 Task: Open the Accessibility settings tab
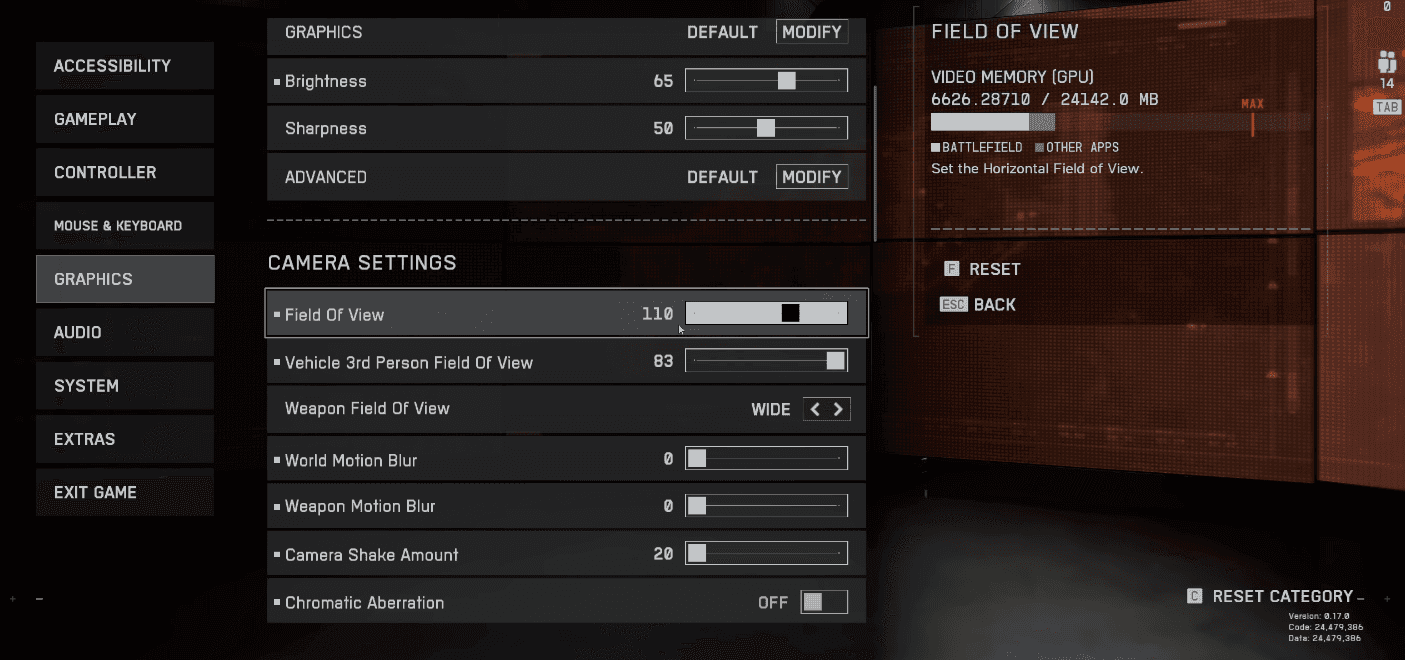pyautogui.click(x=125, y=66)
